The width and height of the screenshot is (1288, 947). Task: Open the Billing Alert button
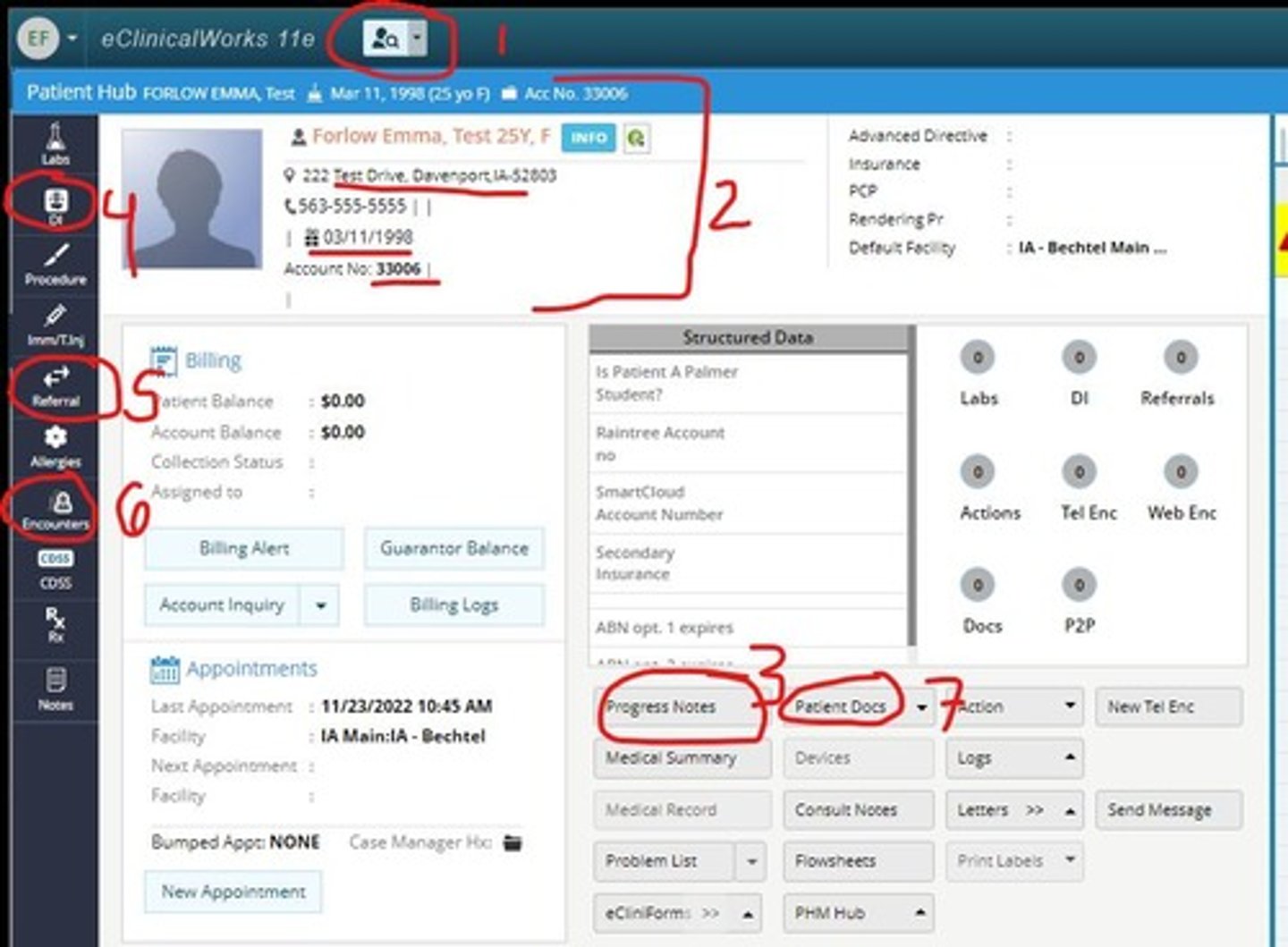pos(244,548)
